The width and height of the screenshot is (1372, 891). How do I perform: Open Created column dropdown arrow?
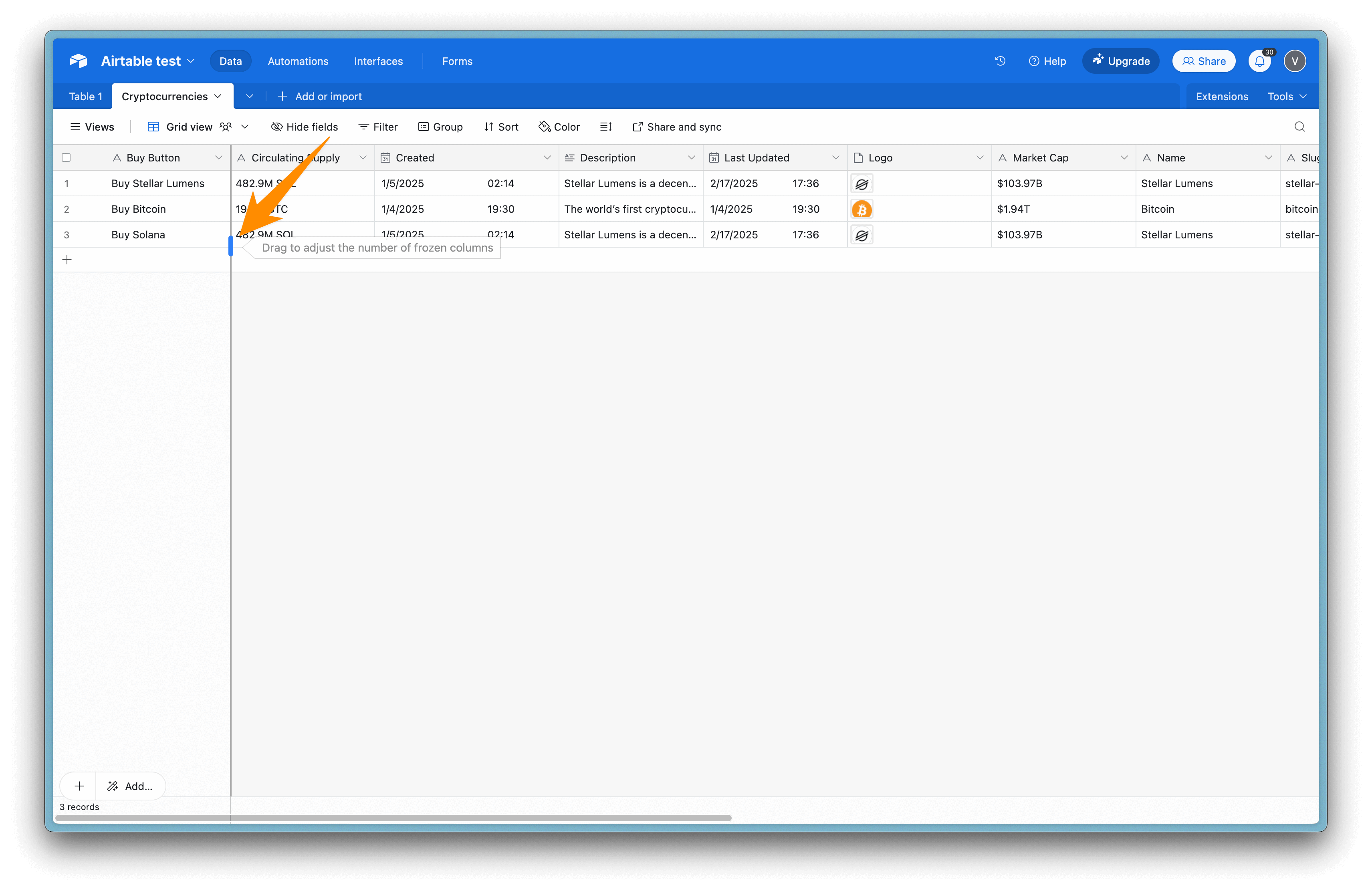tap(547, 158)
